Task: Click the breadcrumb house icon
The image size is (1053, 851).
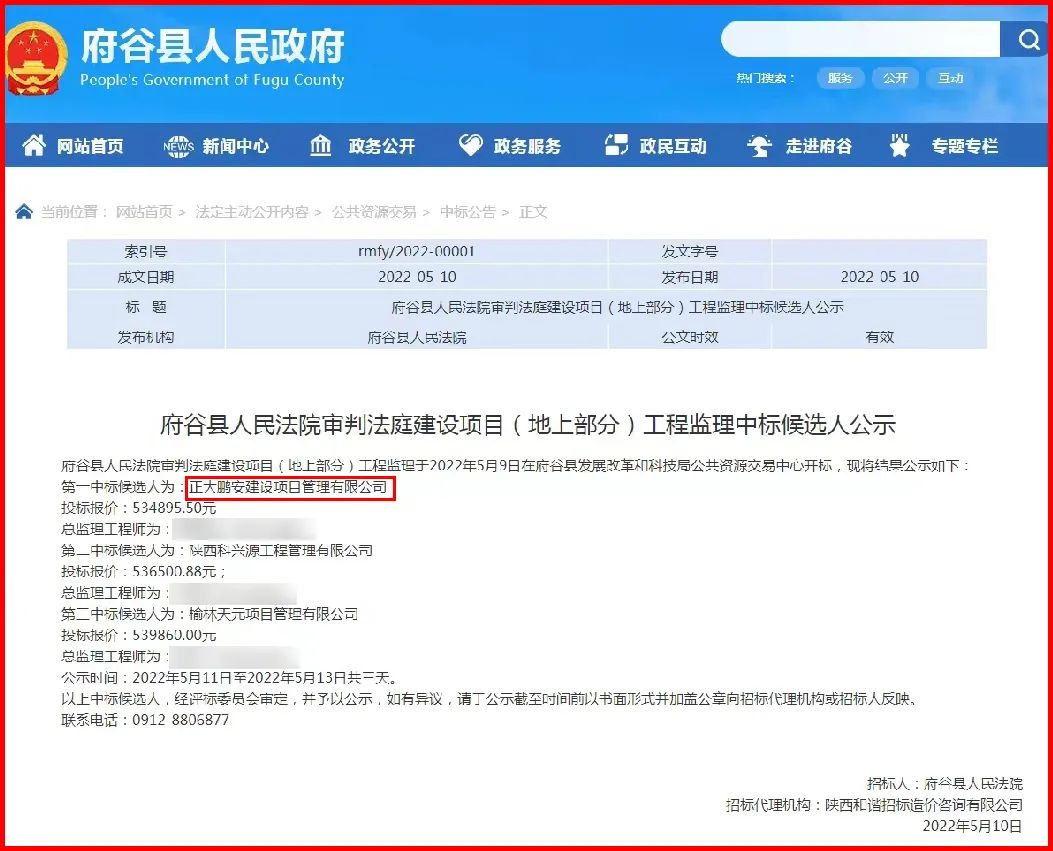Action: 24,211
